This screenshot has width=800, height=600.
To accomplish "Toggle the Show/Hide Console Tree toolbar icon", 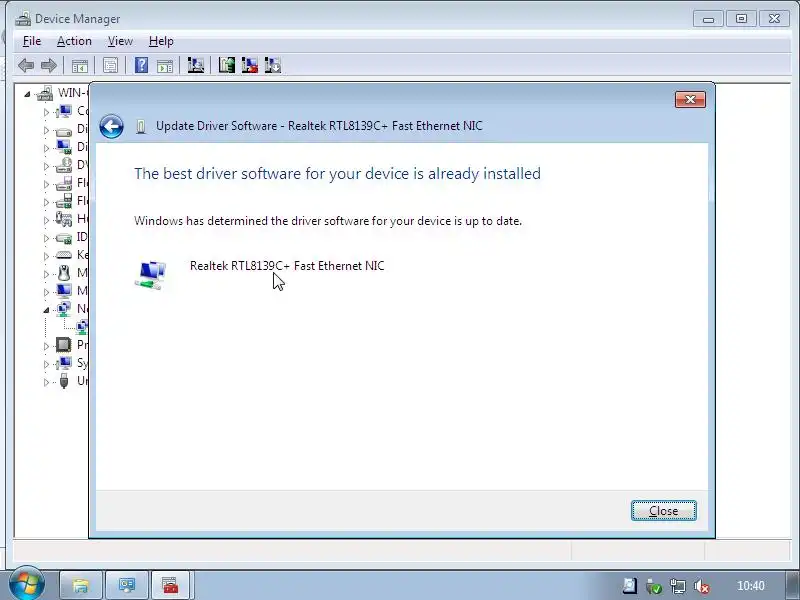I will coord(80,65).
